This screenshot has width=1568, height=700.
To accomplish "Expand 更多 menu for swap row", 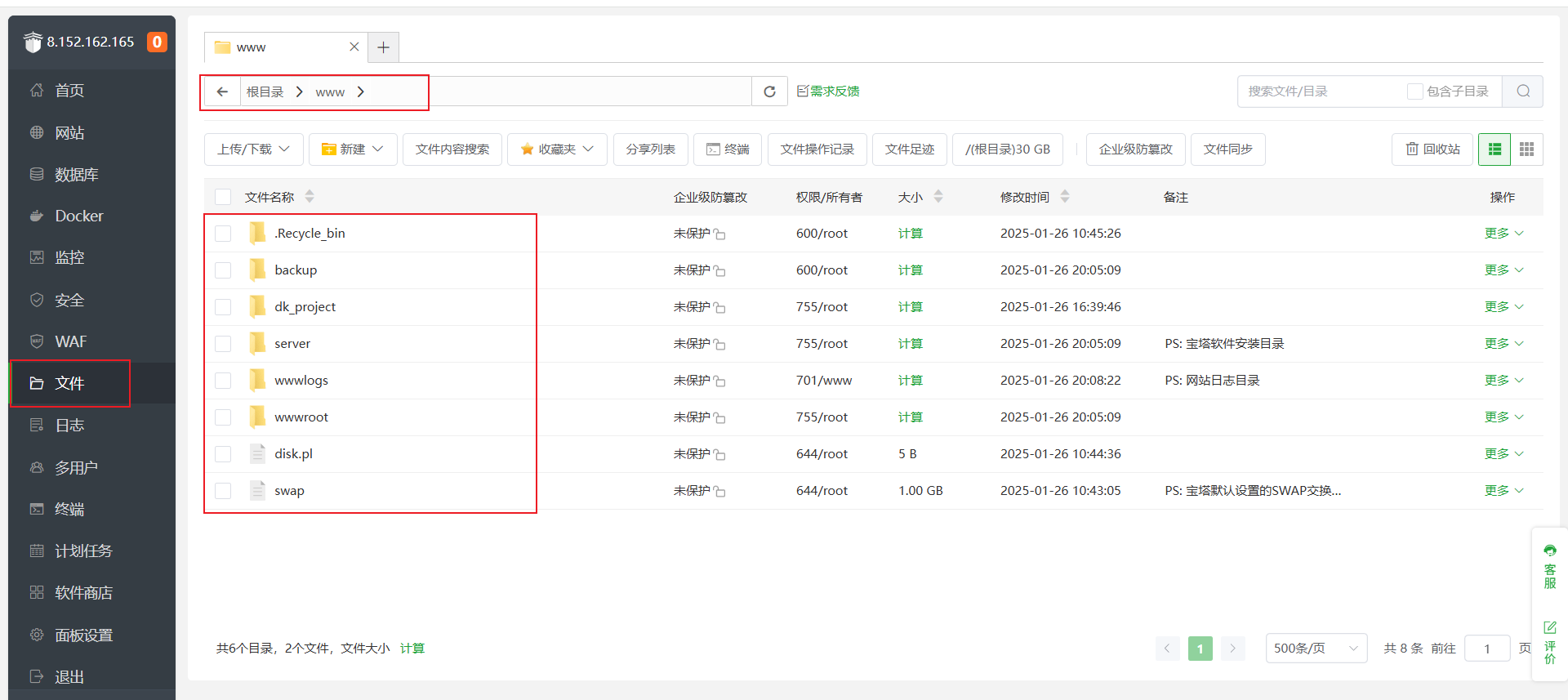I will (x=1503, y=491).
